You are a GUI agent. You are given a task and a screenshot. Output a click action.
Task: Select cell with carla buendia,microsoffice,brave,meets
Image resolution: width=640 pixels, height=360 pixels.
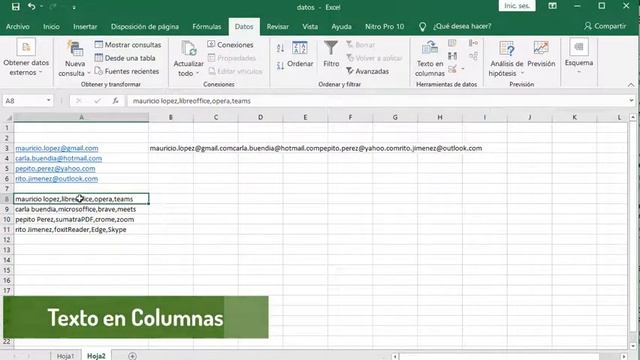tap(81, 209)
